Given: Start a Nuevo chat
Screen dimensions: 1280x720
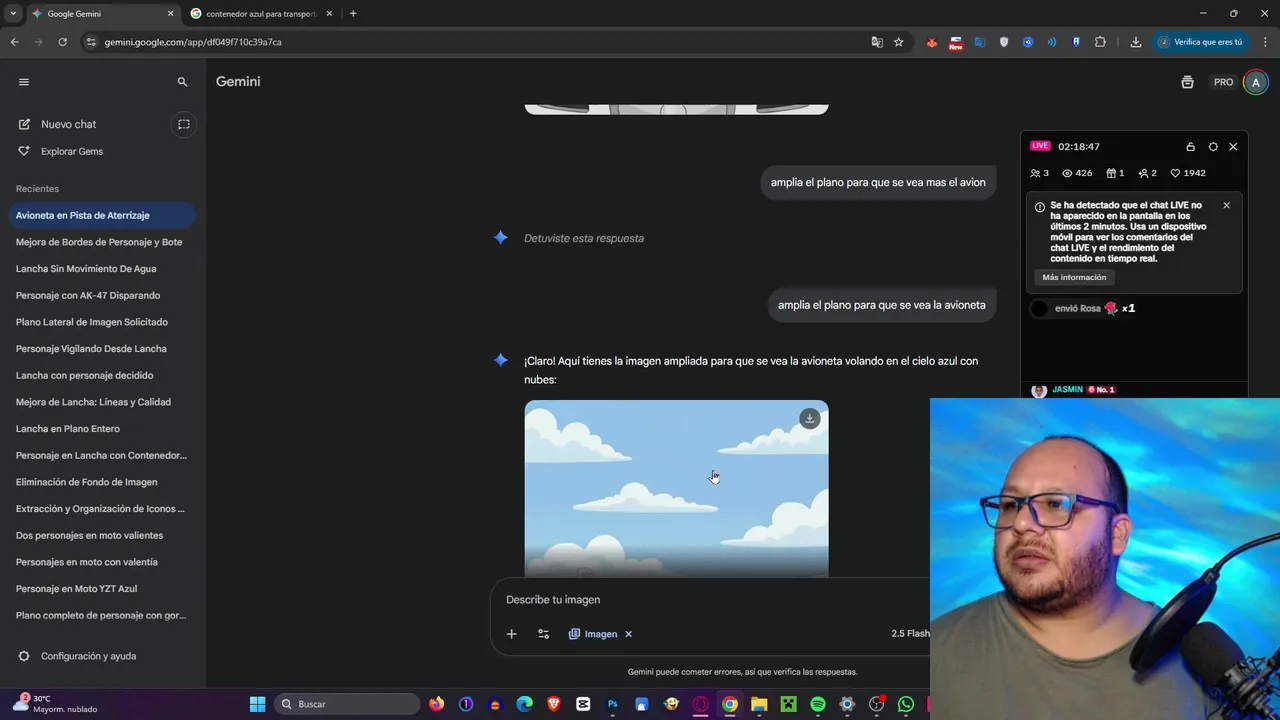Looking at the screenshot, I should tap(68, 124).
